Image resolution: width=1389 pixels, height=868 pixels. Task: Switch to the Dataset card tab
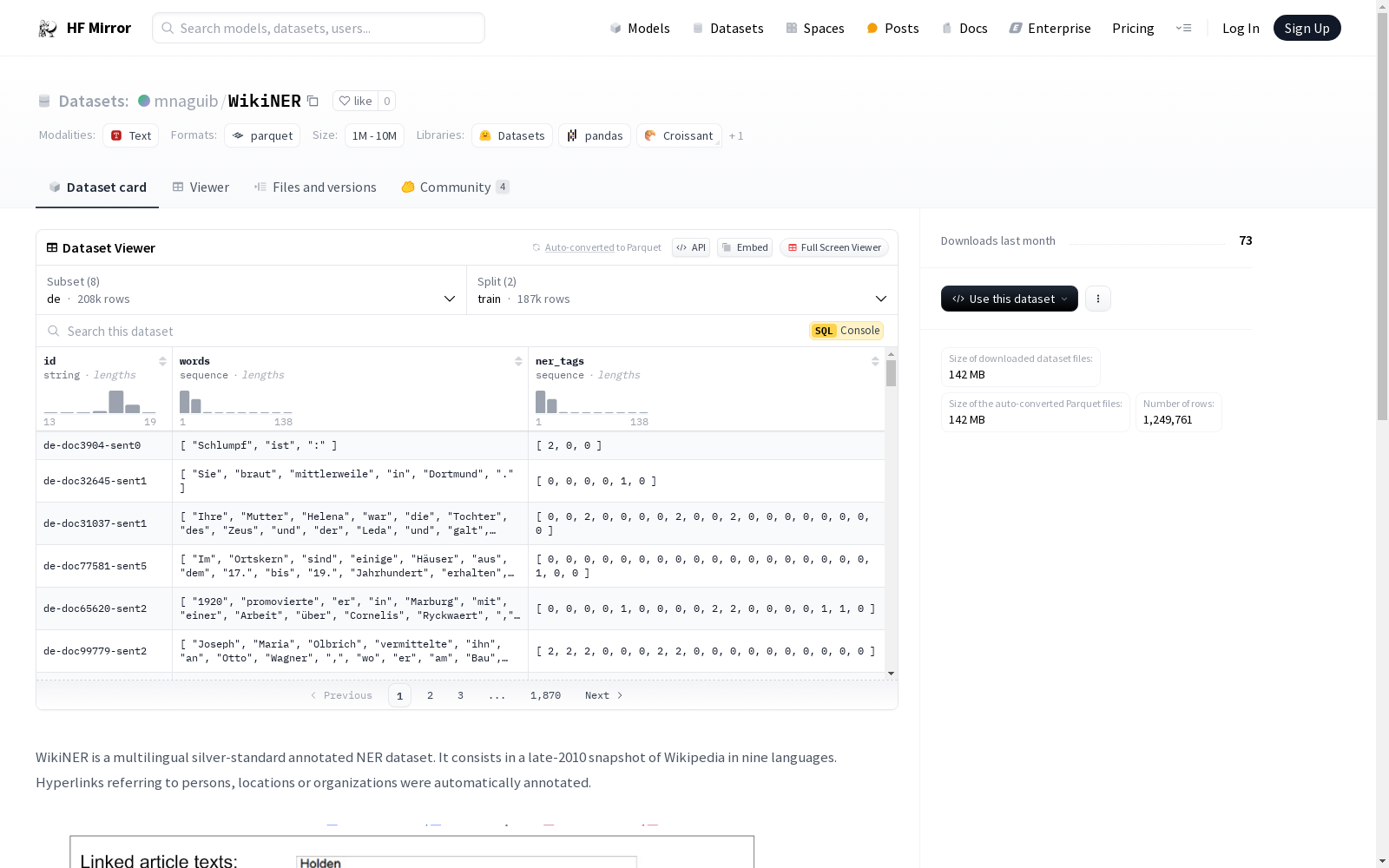97,187
